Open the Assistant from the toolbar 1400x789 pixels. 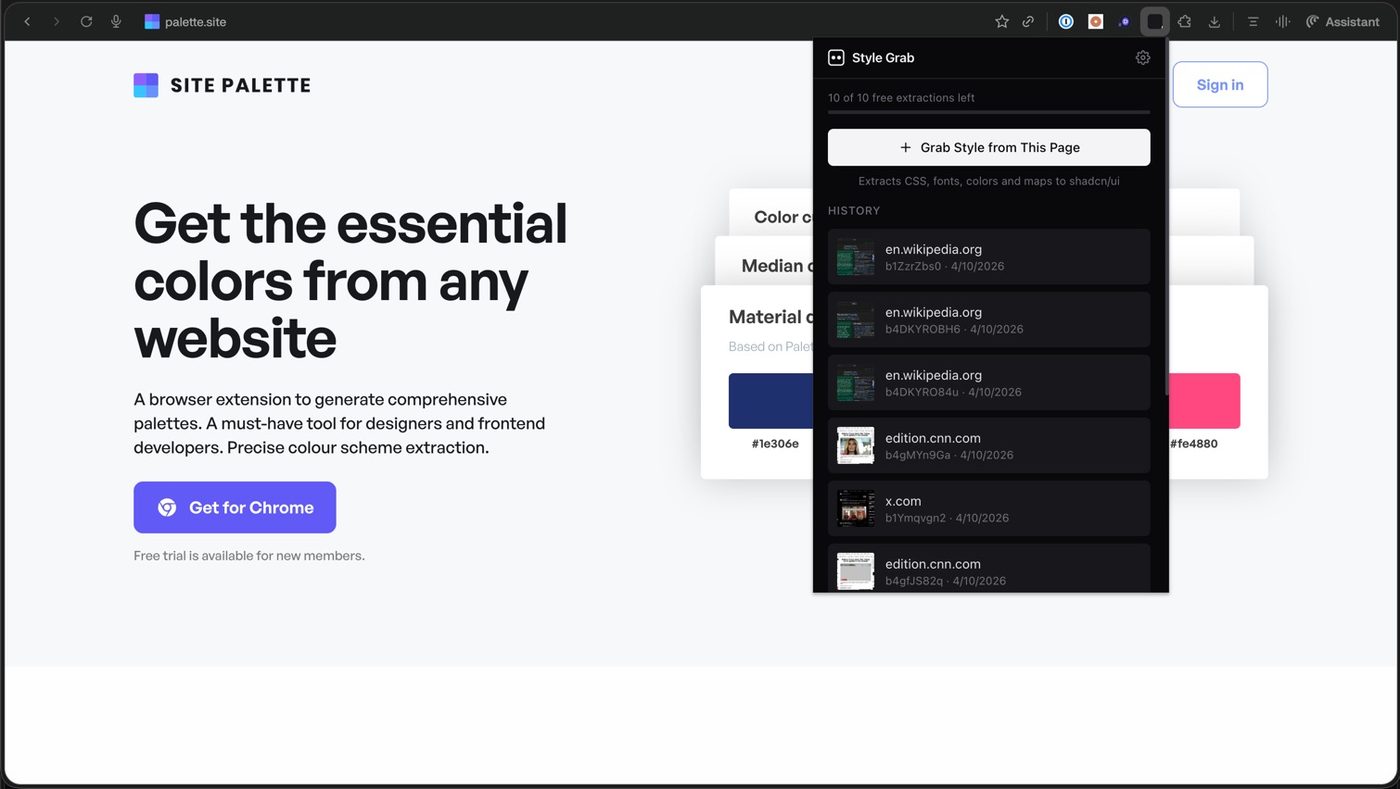(x=1342, y=21)
